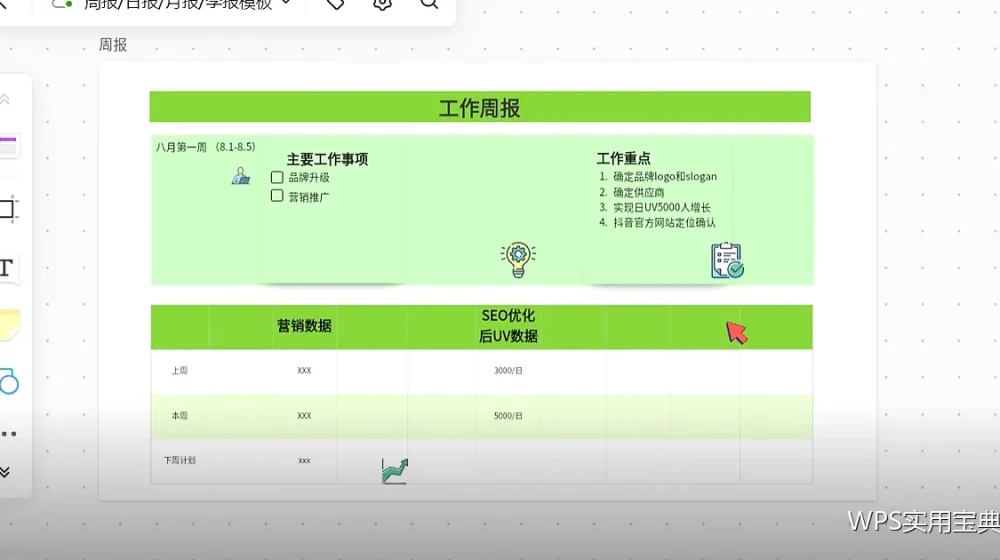Click the tag icon in the top bar
The height and width of the screenshot is (560, 1000).
335,4
